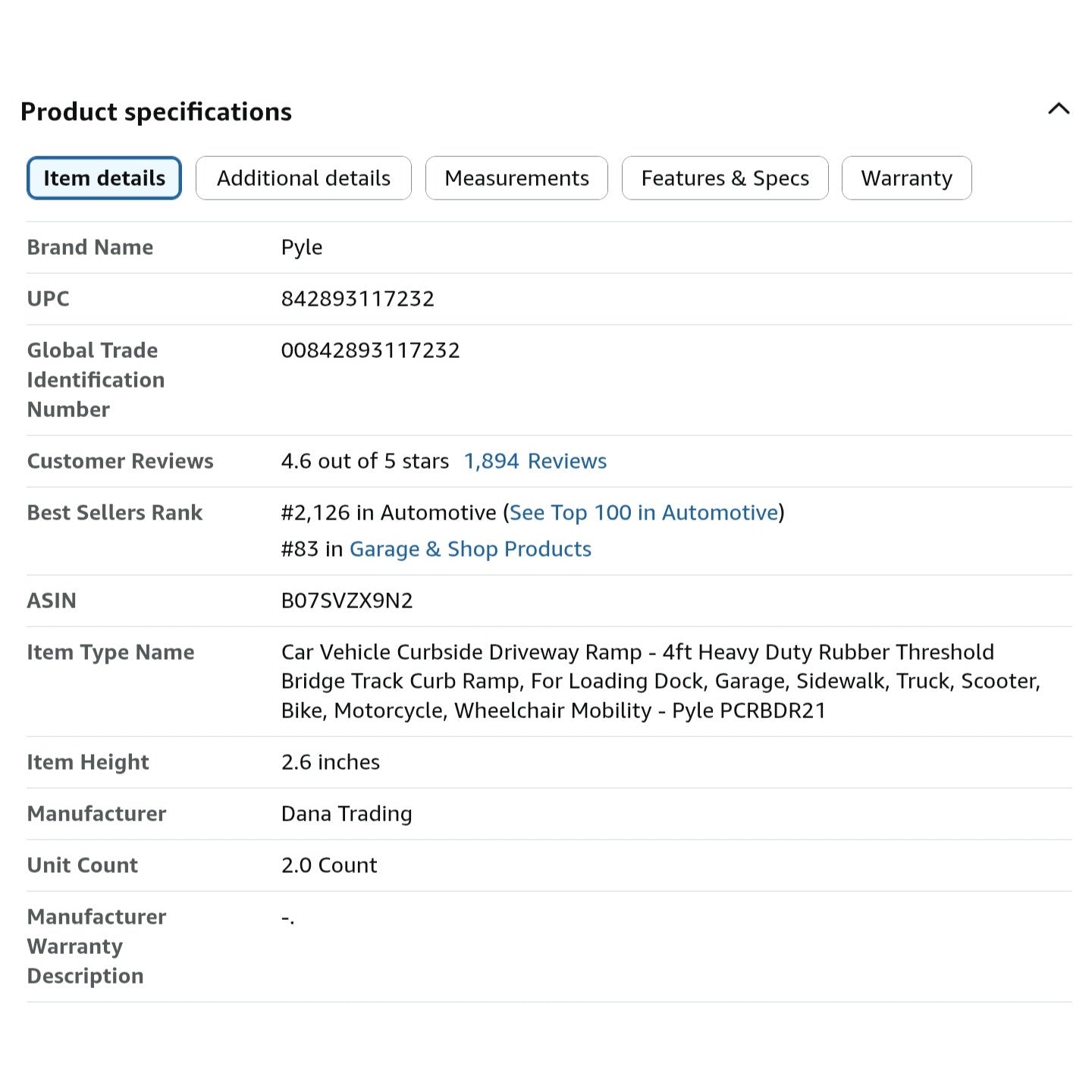Image resolution: width=1092 pixels, height=1092 pixels.
Task: Follow See Top 100 in Automotive link
Action: point(644,513)
